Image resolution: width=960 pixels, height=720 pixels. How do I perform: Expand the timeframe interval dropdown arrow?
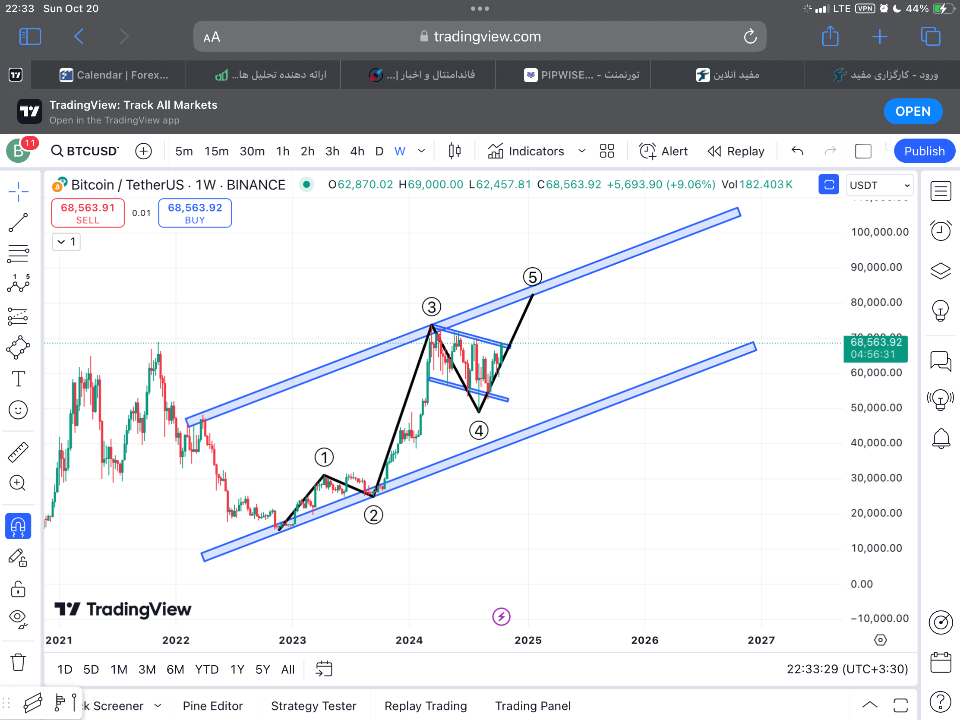(x=421, y=151)
